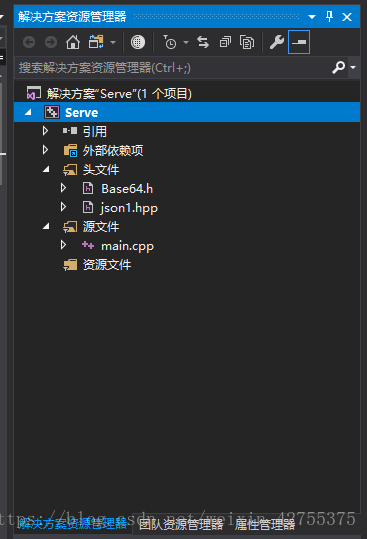Click the pending changes filter clock icon
The width and height of the screenshot is (367, 539).
pos(170,42)
